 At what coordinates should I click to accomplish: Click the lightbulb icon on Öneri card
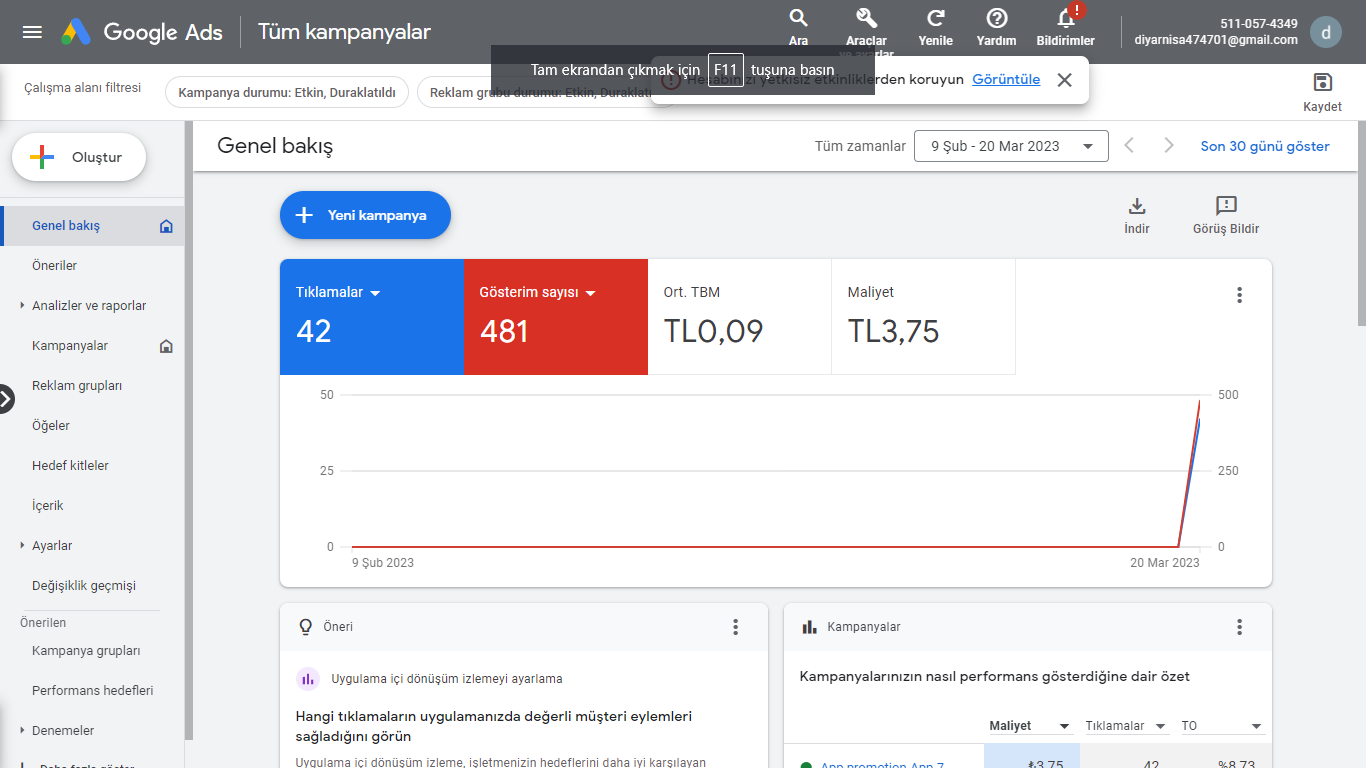[x=307, y=627]
